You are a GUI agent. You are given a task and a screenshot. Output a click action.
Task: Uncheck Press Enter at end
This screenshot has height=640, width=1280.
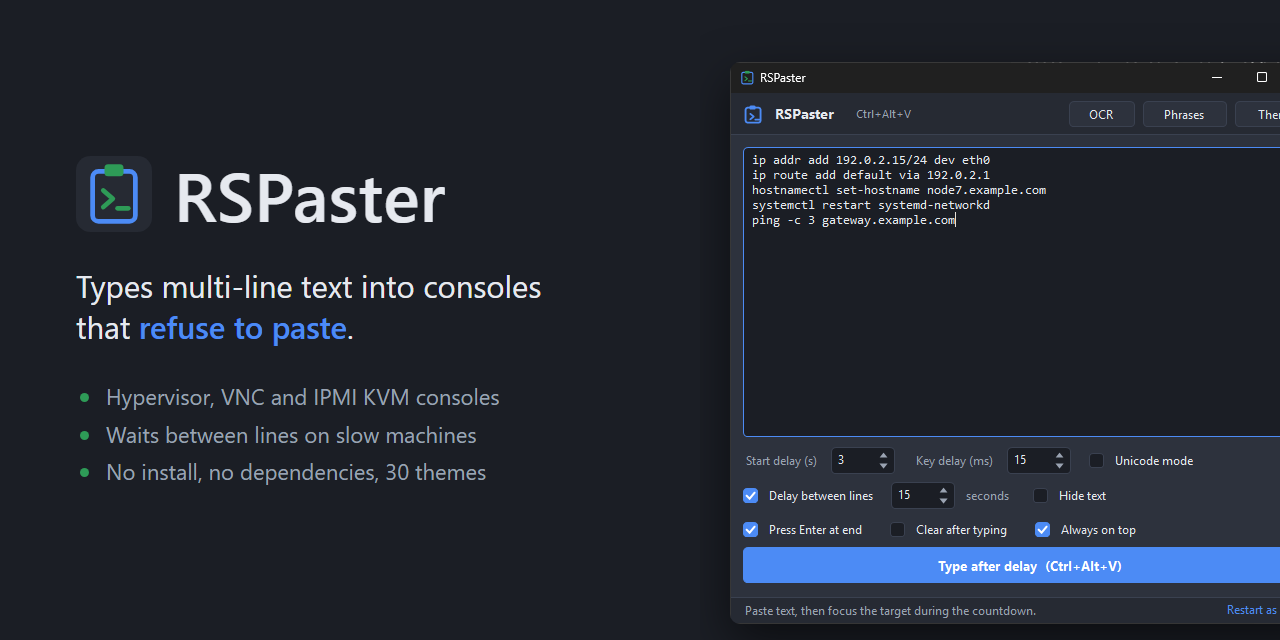click(x=751, y=530)
